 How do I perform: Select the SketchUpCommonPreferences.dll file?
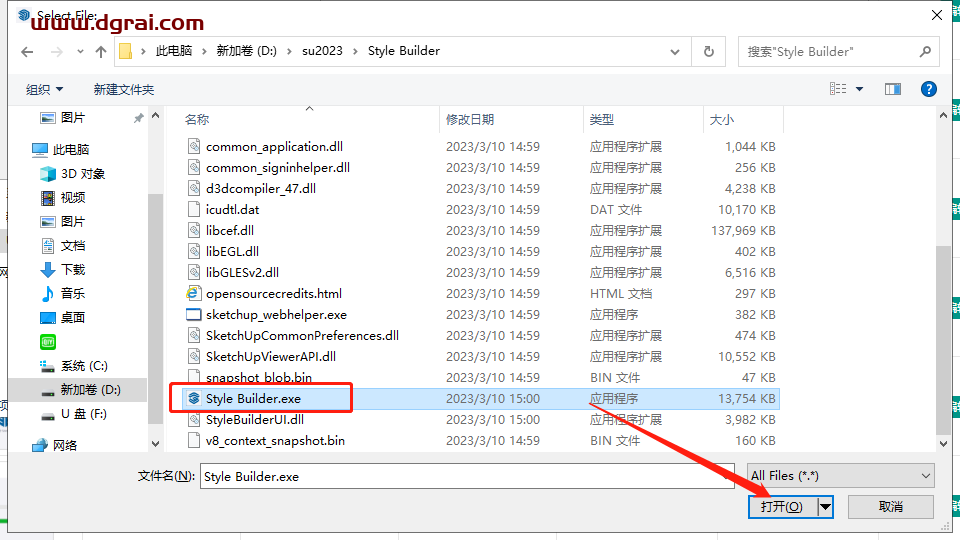302,336
